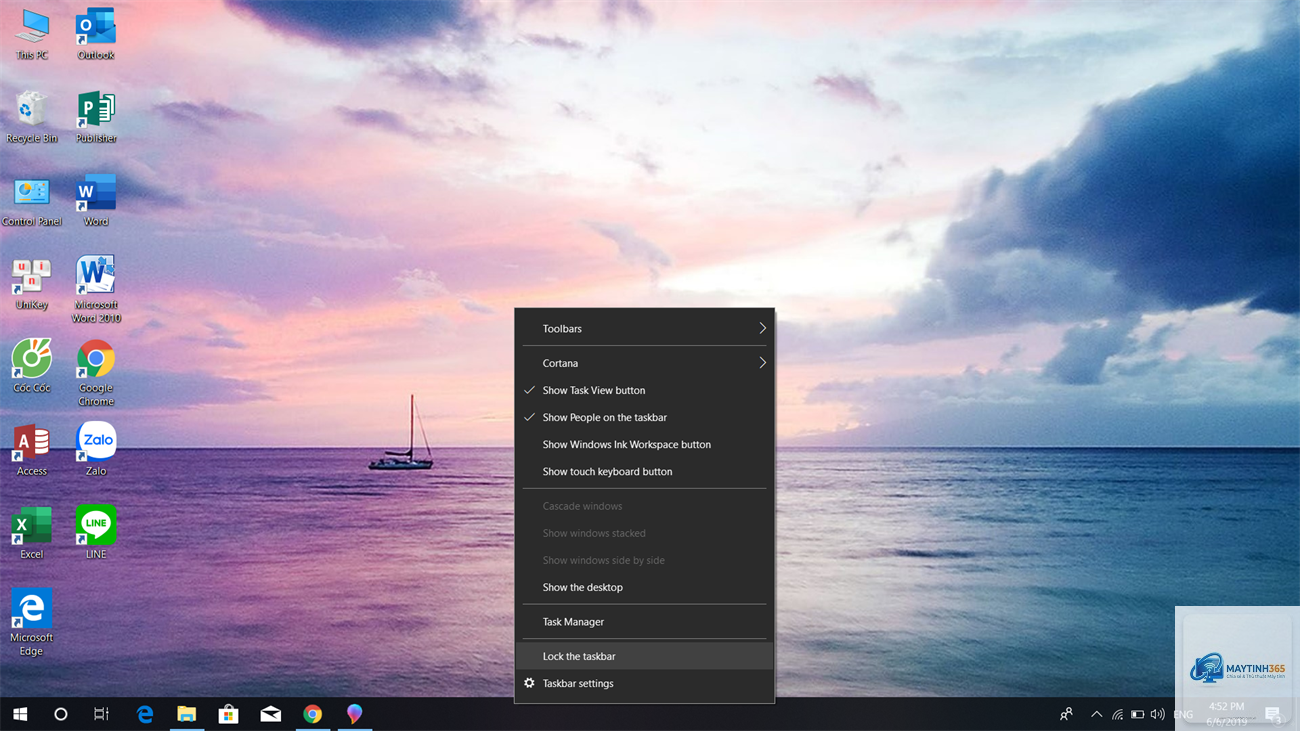The width and height of the screenshot is (1300, 731).
Task: Choose Show the desktop
Action: click(645, 587)
